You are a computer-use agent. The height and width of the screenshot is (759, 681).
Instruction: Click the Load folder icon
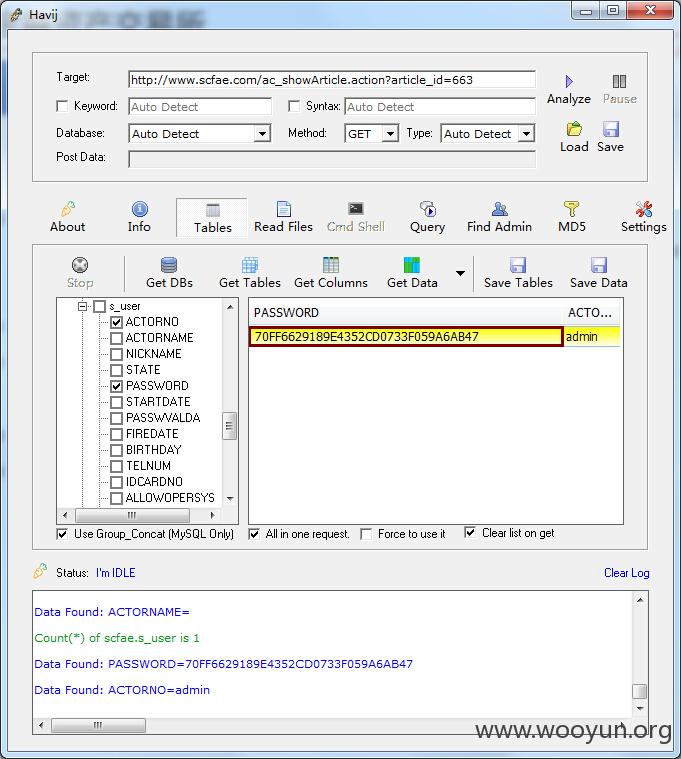[574, 129]
